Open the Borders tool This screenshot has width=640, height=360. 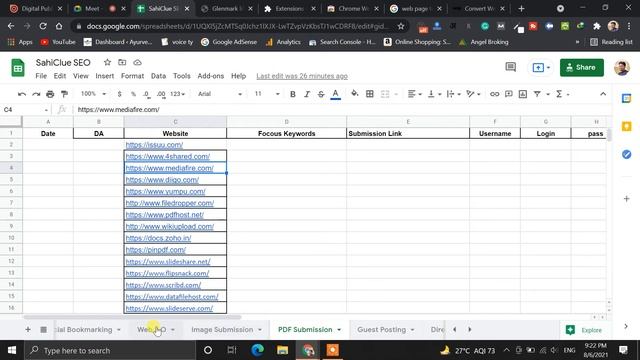[x=370, y=94]
